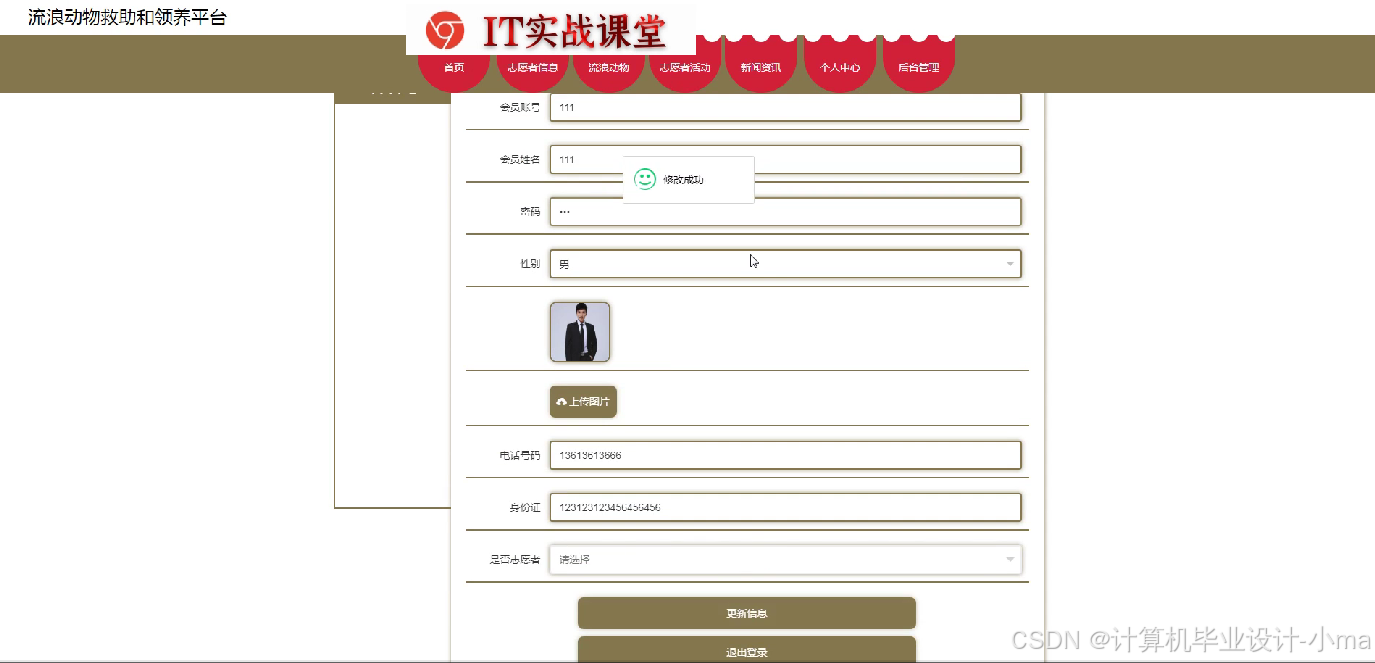Click the profile photo thumbnail
This screenshot has width=1375, height=663.
[580, 332]
